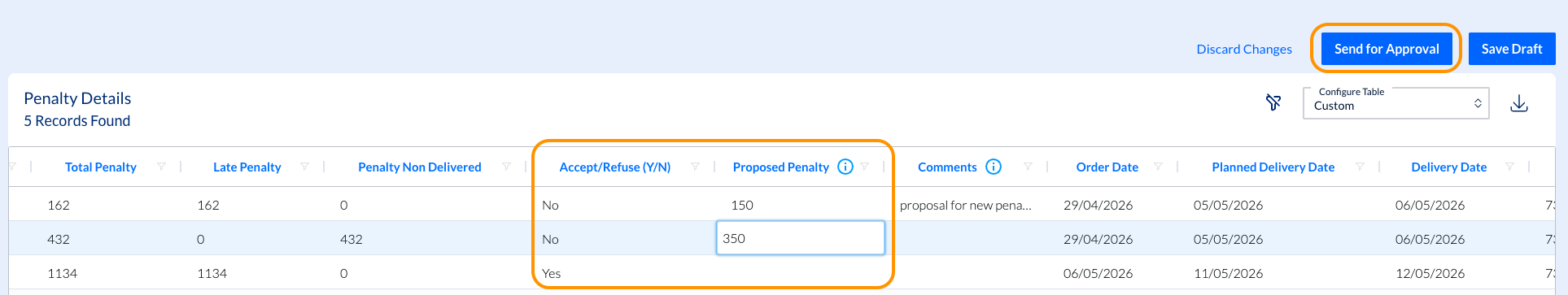This screenshot has height=295, width=1568.
Task: Edit the Proposed Penalty field showing 350
Action: (801, 238)
